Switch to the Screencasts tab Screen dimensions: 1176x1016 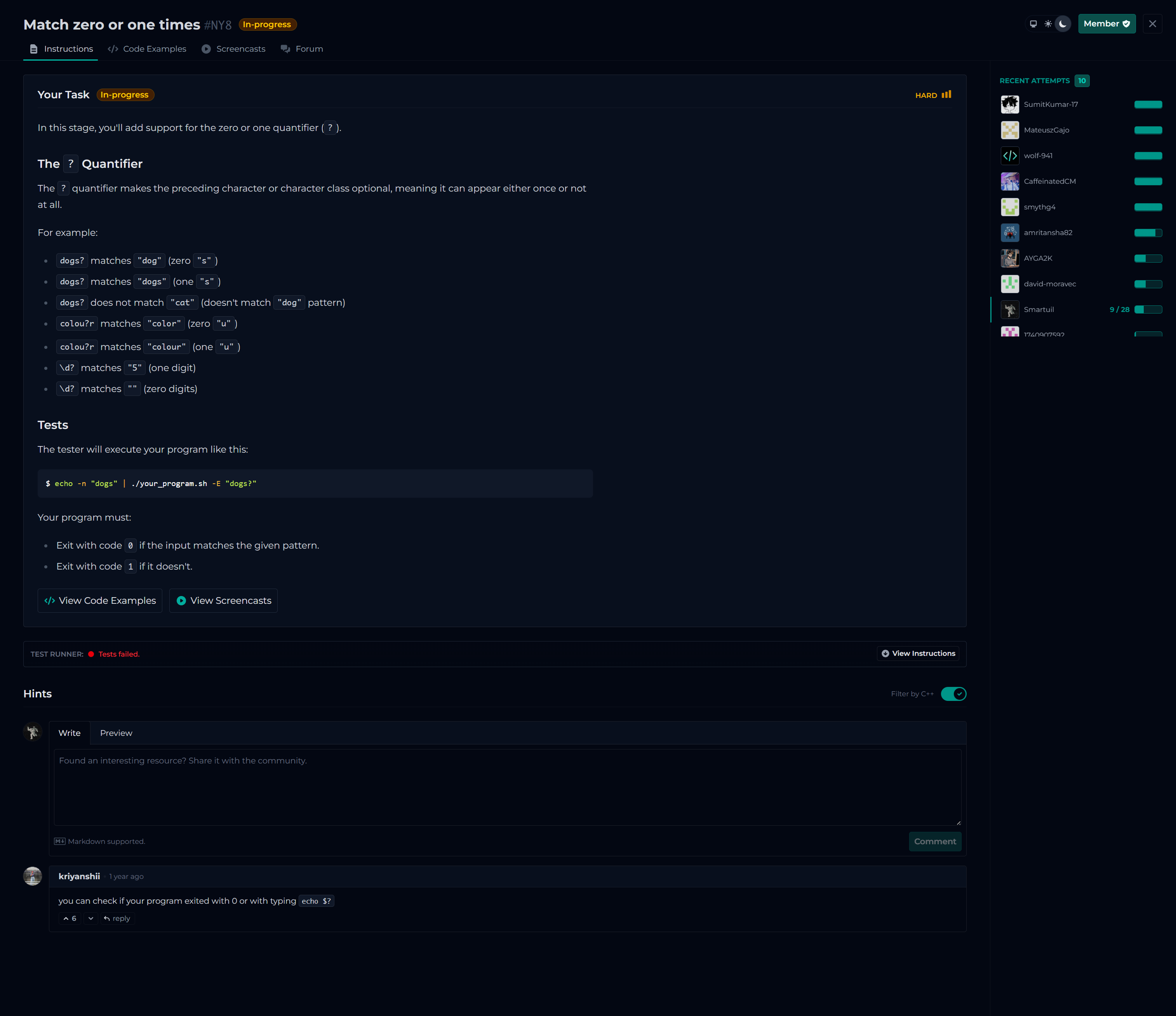click(233, 49)
